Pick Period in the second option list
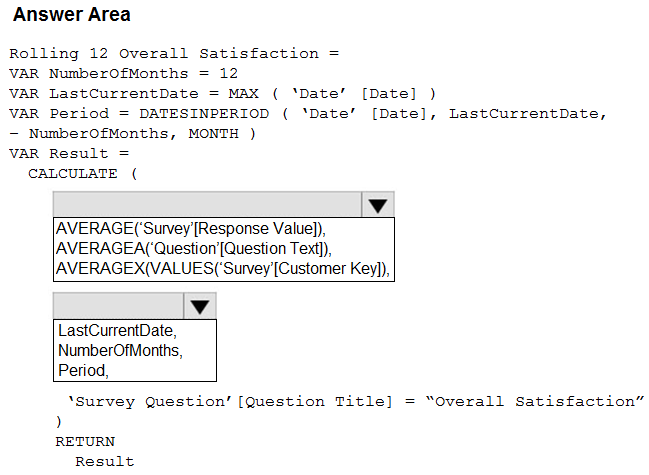This screenshot has width=649, height=475. pyautogui.click(x=83, y=370)
